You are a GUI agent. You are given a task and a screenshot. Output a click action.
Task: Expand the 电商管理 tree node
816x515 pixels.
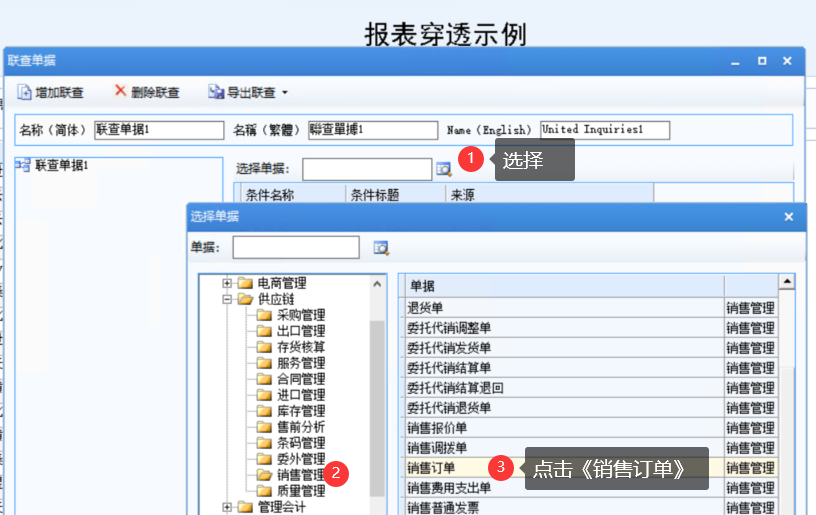point(227,283)
